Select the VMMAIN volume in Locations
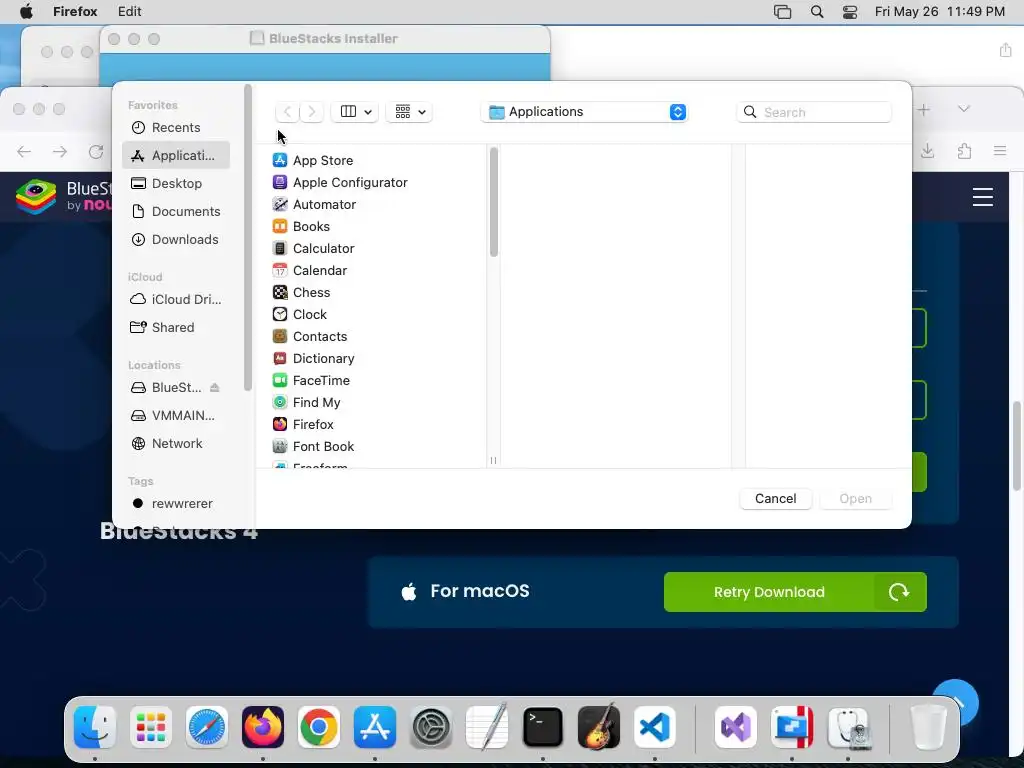Viewport: 1024px width, 768px height. click(176, 415)
